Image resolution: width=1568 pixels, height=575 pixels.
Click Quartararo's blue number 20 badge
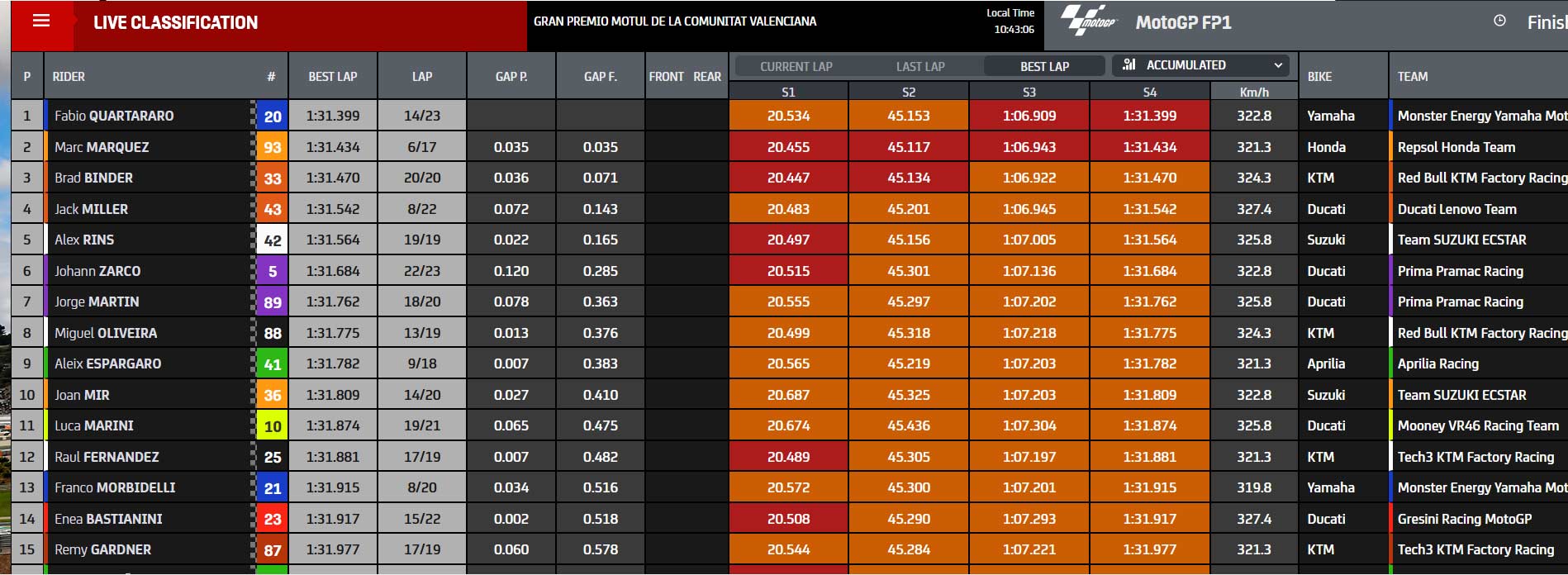[x=273, y=116]
